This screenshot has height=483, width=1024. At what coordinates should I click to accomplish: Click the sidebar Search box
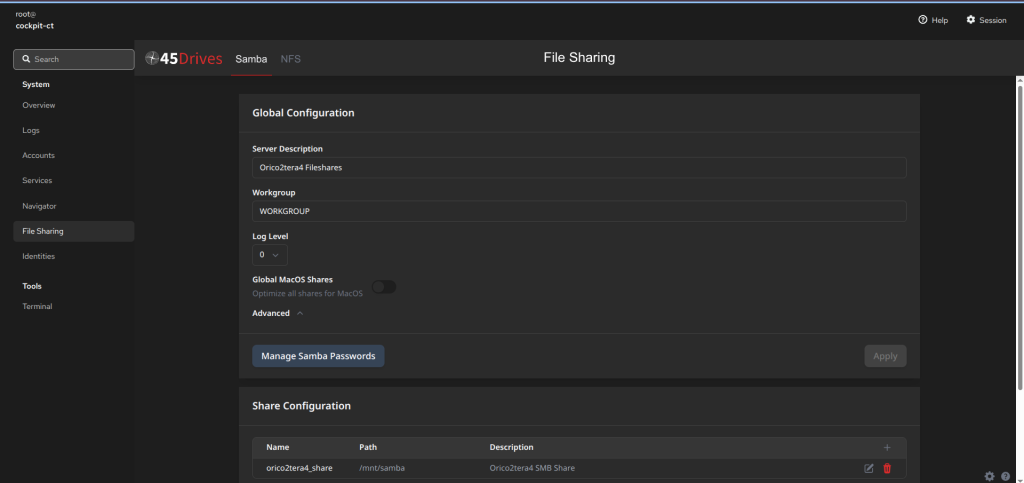pyautogui.click(x=74, y=59)
